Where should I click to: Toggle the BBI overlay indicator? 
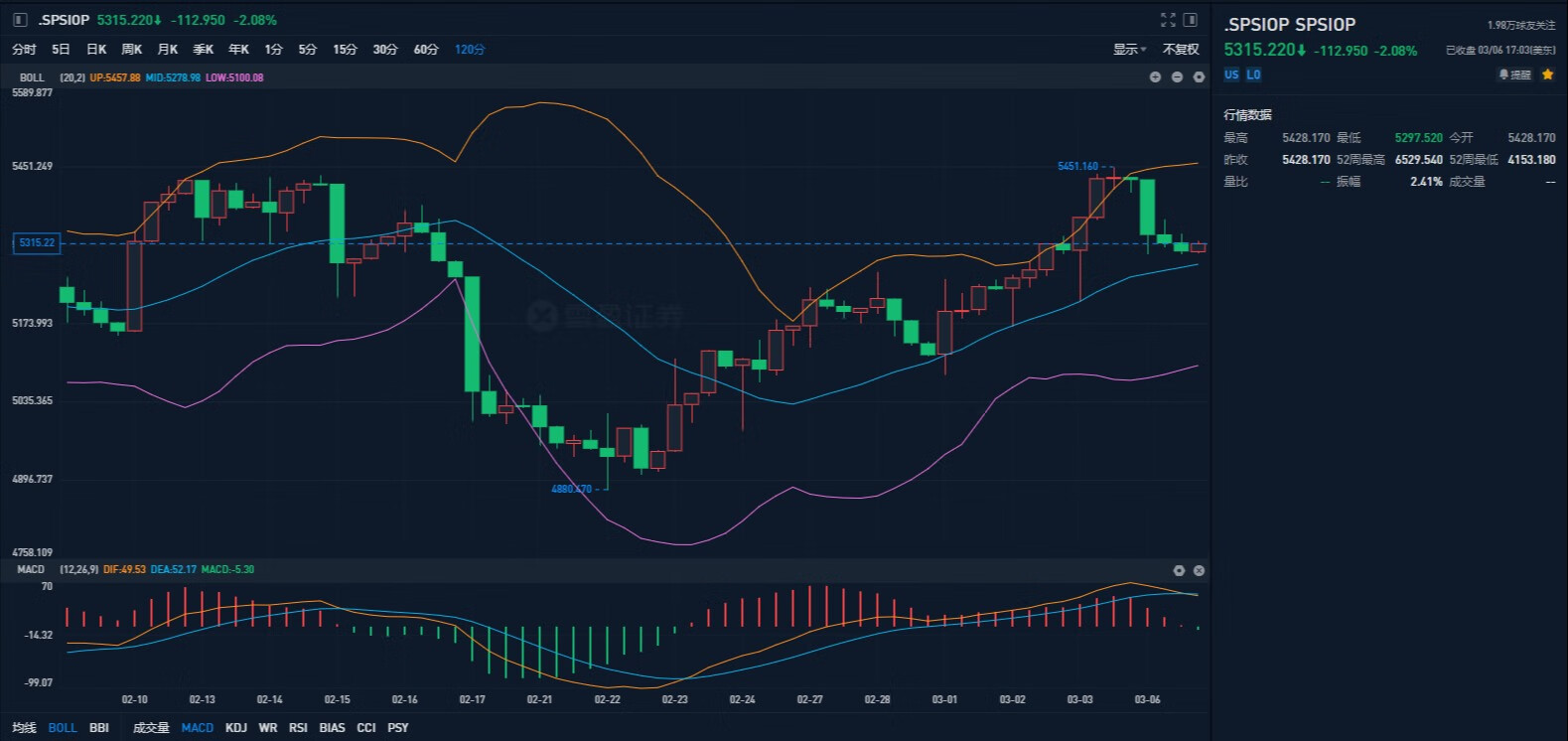99,728
